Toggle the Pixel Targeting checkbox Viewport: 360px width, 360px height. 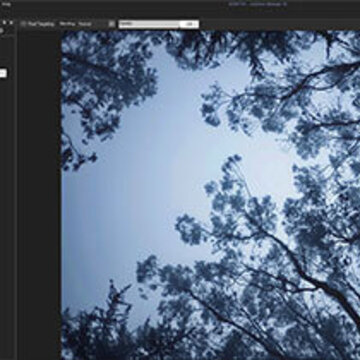(24, 24)
